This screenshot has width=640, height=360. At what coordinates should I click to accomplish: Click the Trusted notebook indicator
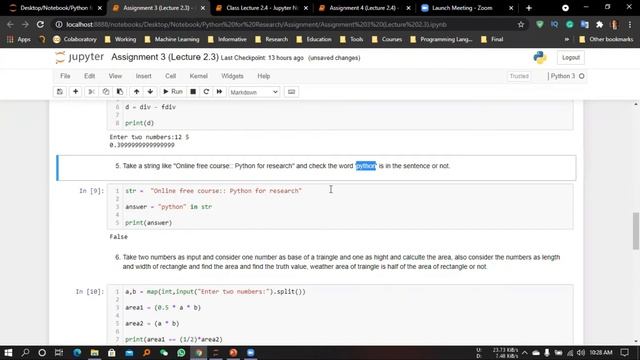point(519,76)
